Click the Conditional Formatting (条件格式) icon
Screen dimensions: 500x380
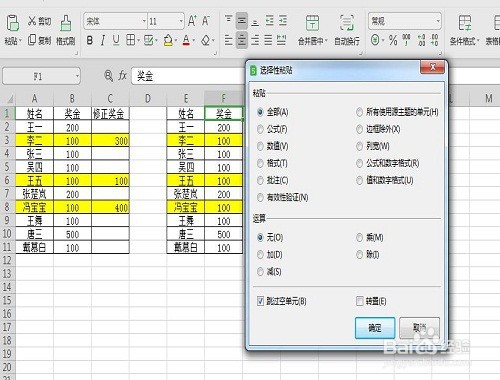[x=464, y=23]
